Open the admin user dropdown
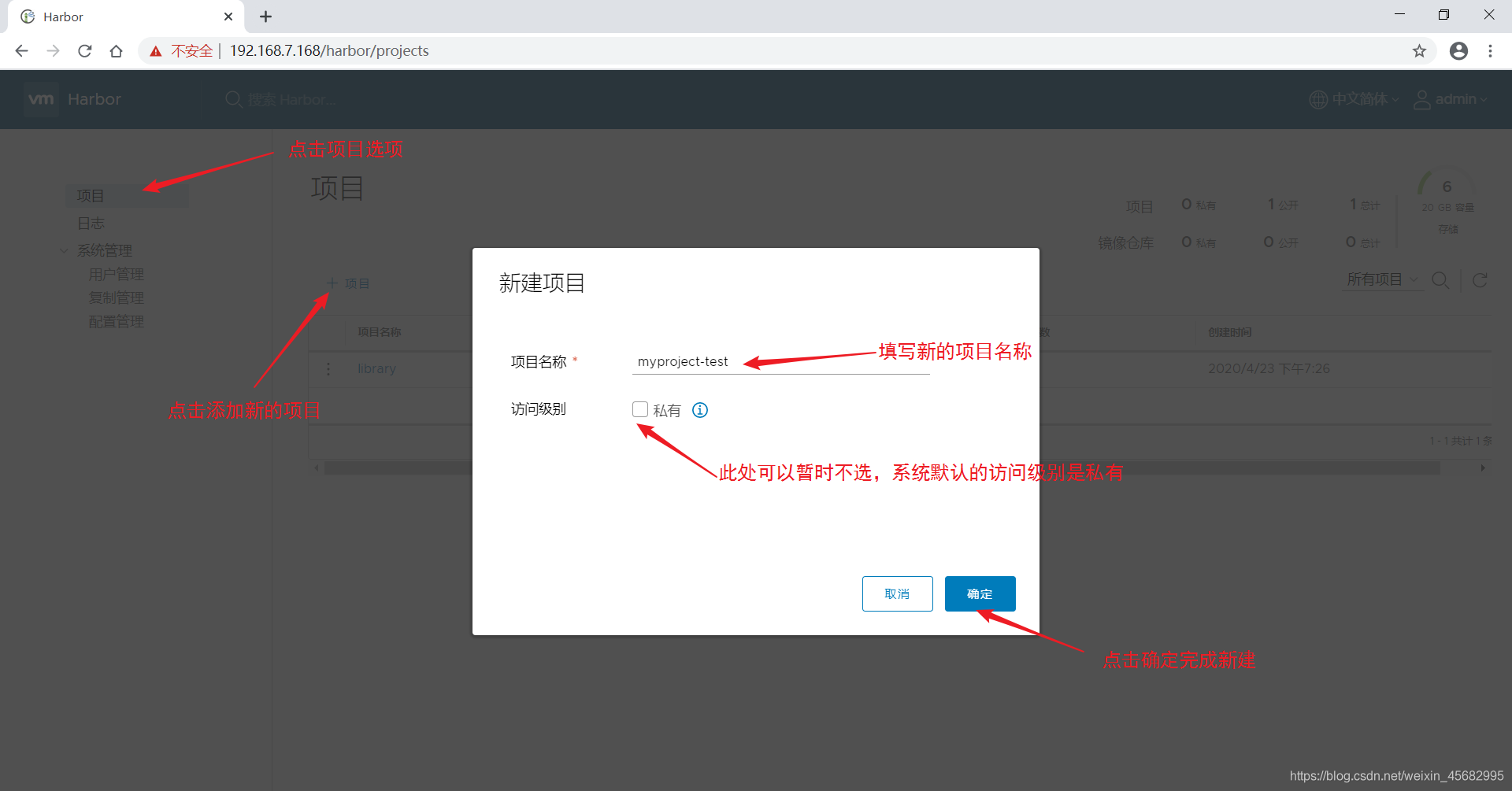The image size is (1512, 791). (1451, 99)
